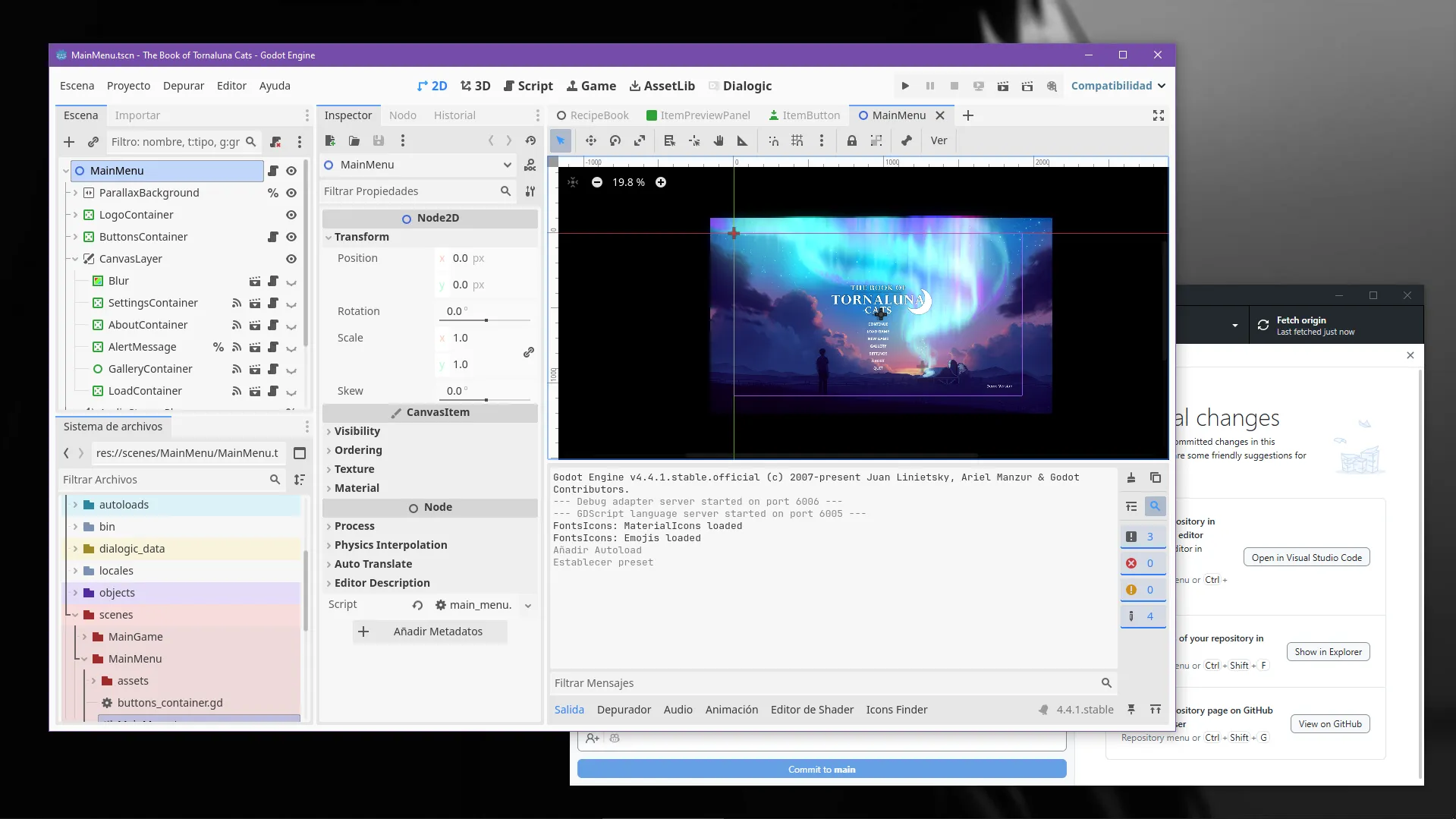Activate the Rotate mode tool
Viewport: 1456px width, 819px height.
[615, 140]
